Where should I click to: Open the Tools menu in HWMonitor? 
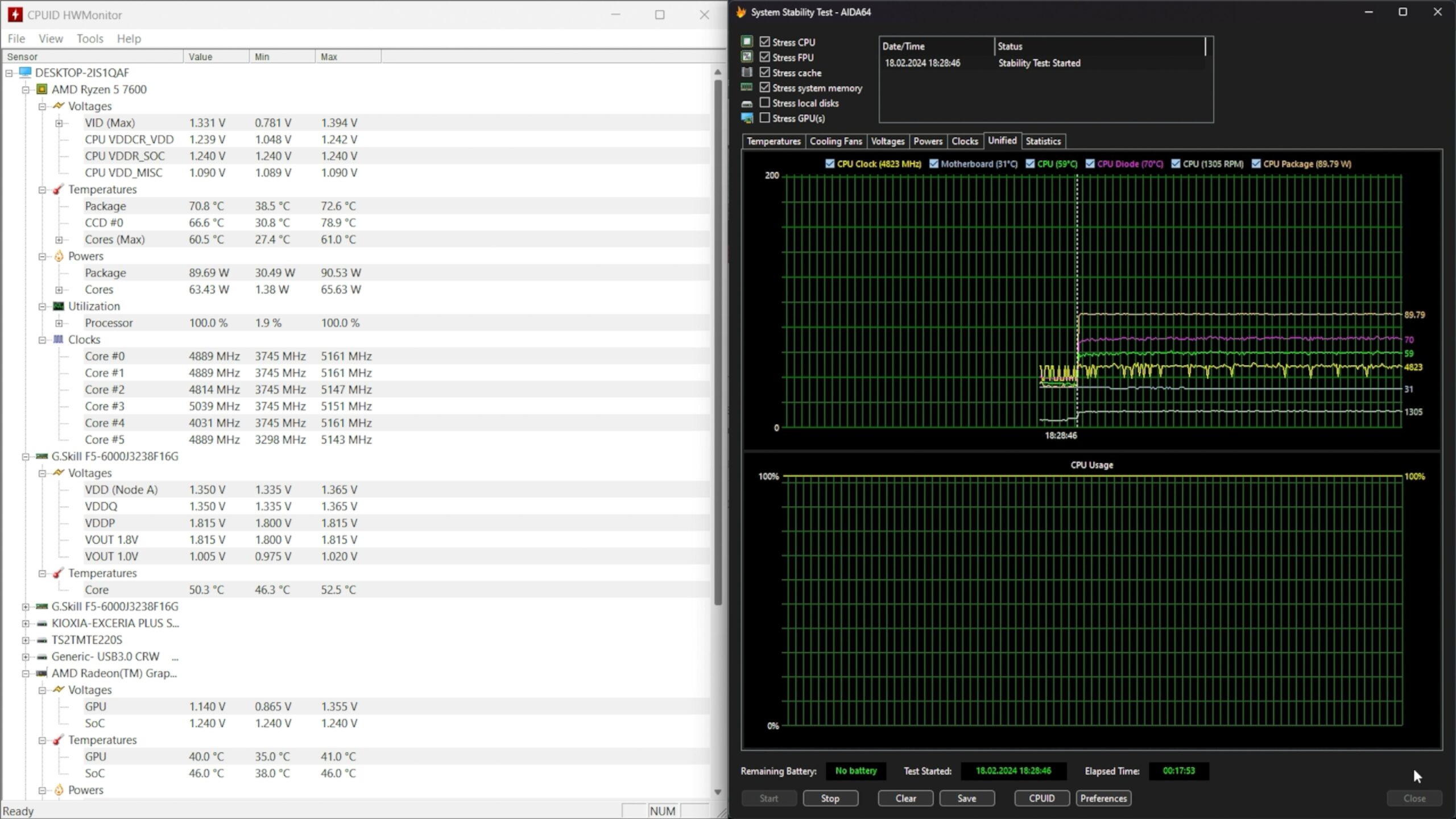(90, 39)
